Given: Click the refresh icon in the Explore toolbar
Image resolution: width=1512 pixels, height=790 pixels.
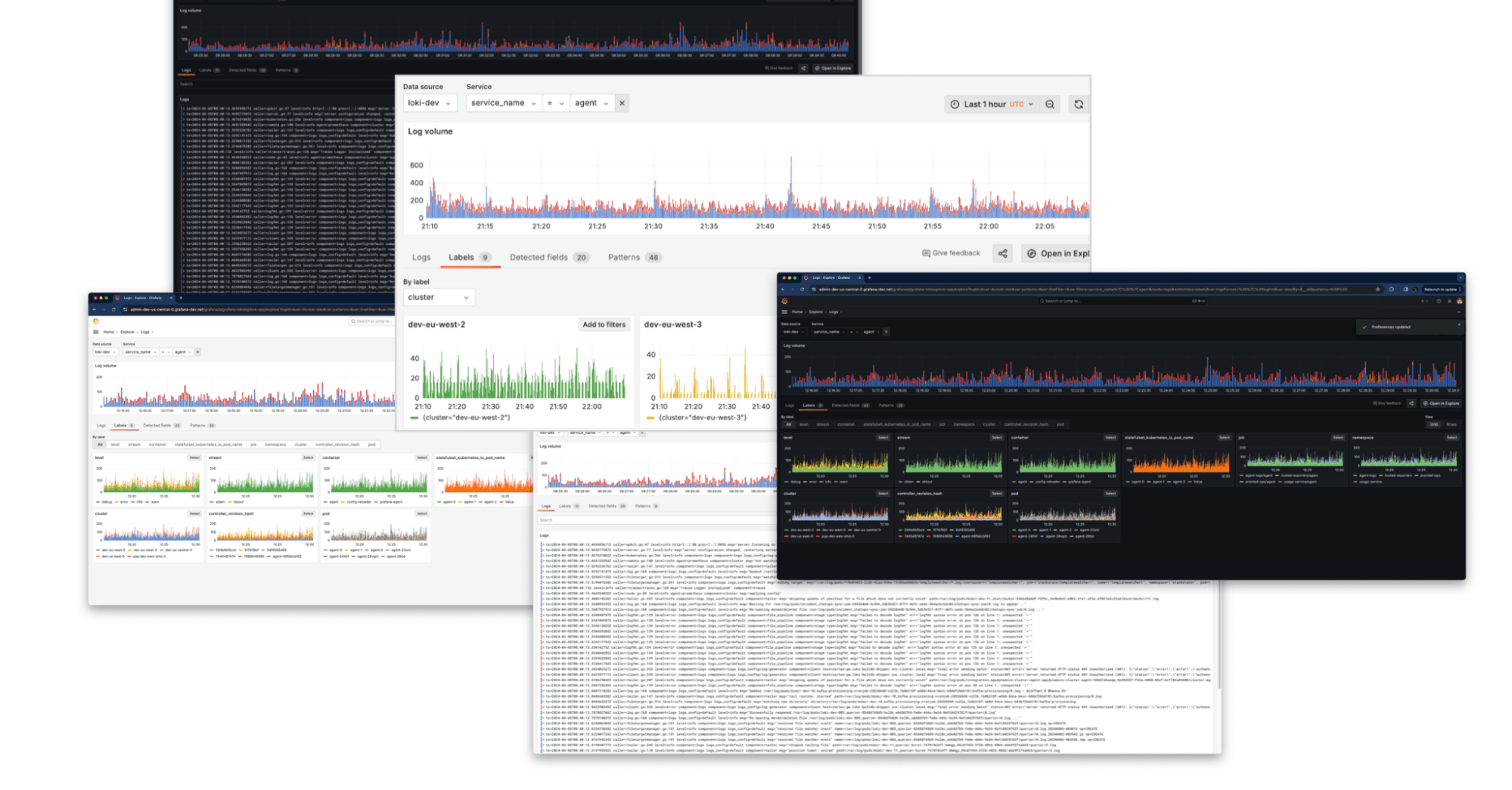Looking at the screenshot, I should [1077, 104].
